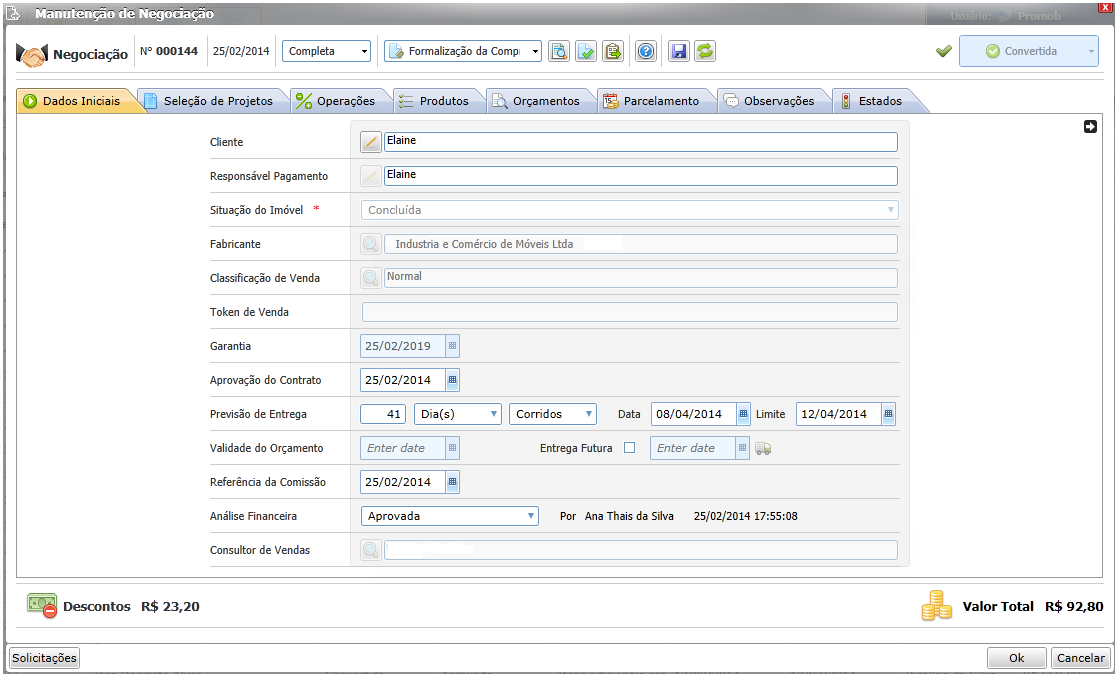
Task: Click the edit pencil icon beside Cliente
Action: (x=371, y=142)
